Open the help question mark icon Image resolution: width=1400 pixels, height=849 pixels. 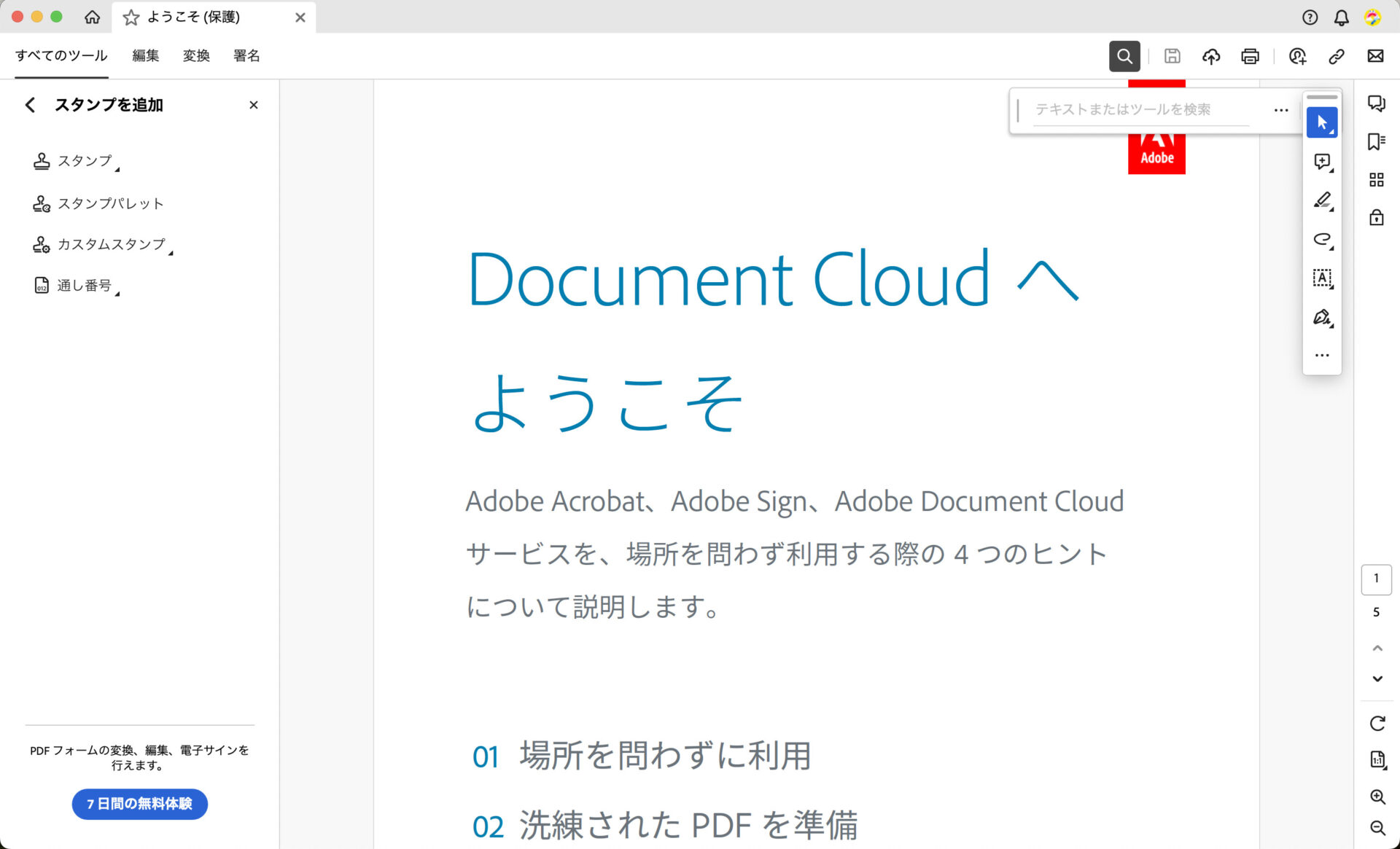pos(1310,17)
